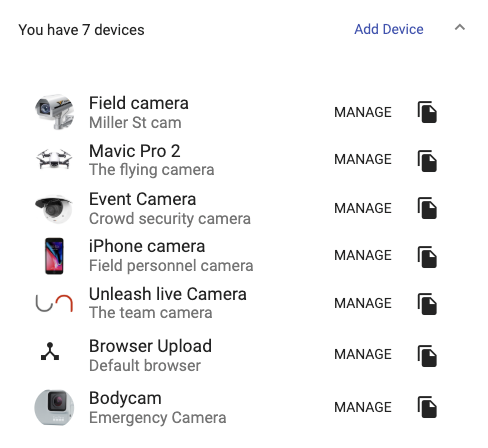Manage the Field camera device
This screenshot has width=488, height=448.
(363, 112)
